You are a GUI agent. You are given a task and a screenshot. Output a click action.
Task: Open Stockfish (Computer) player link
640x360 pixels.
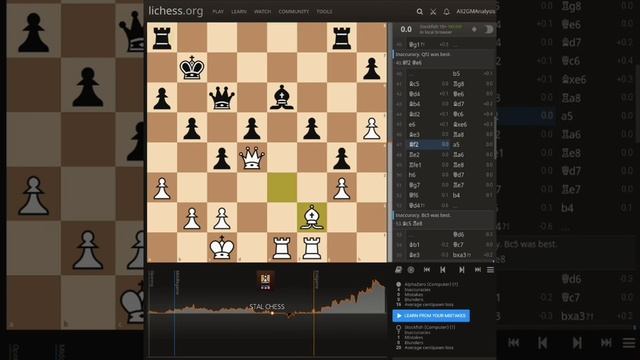pos(429,327)
